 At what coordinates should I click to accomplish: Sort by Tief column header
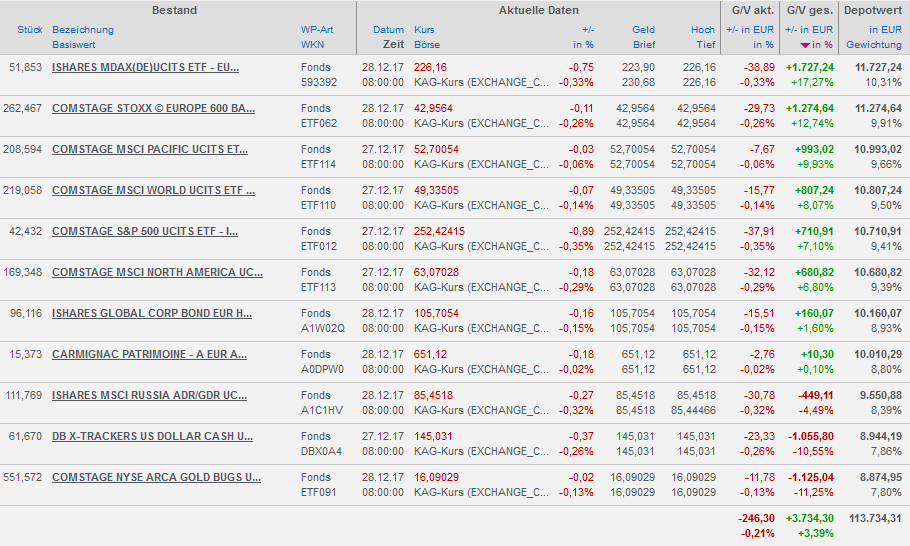click(706, 45)
